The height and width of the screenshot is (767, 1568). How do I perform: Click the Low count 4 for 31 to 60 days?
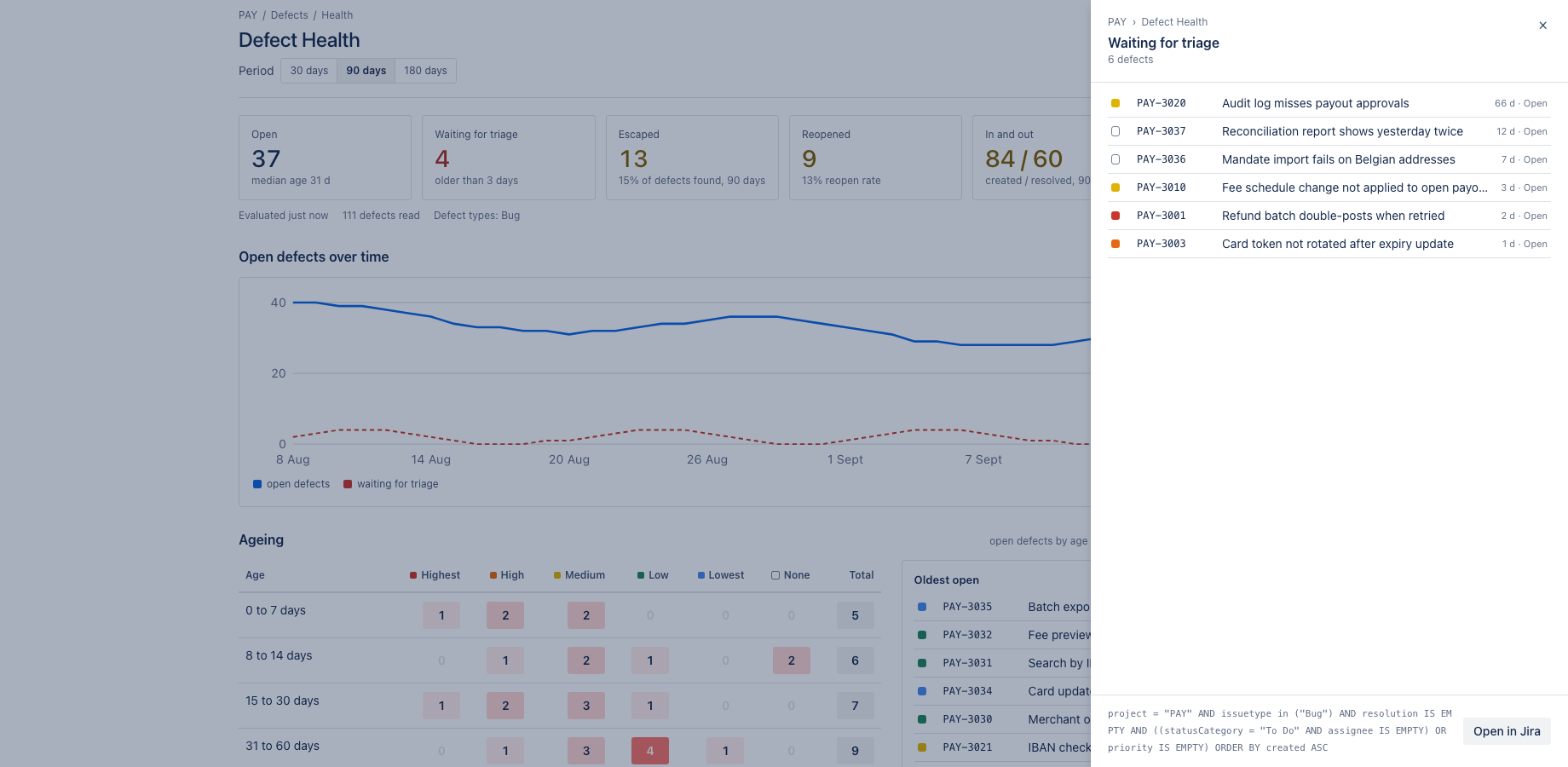(x=650, y=751)
